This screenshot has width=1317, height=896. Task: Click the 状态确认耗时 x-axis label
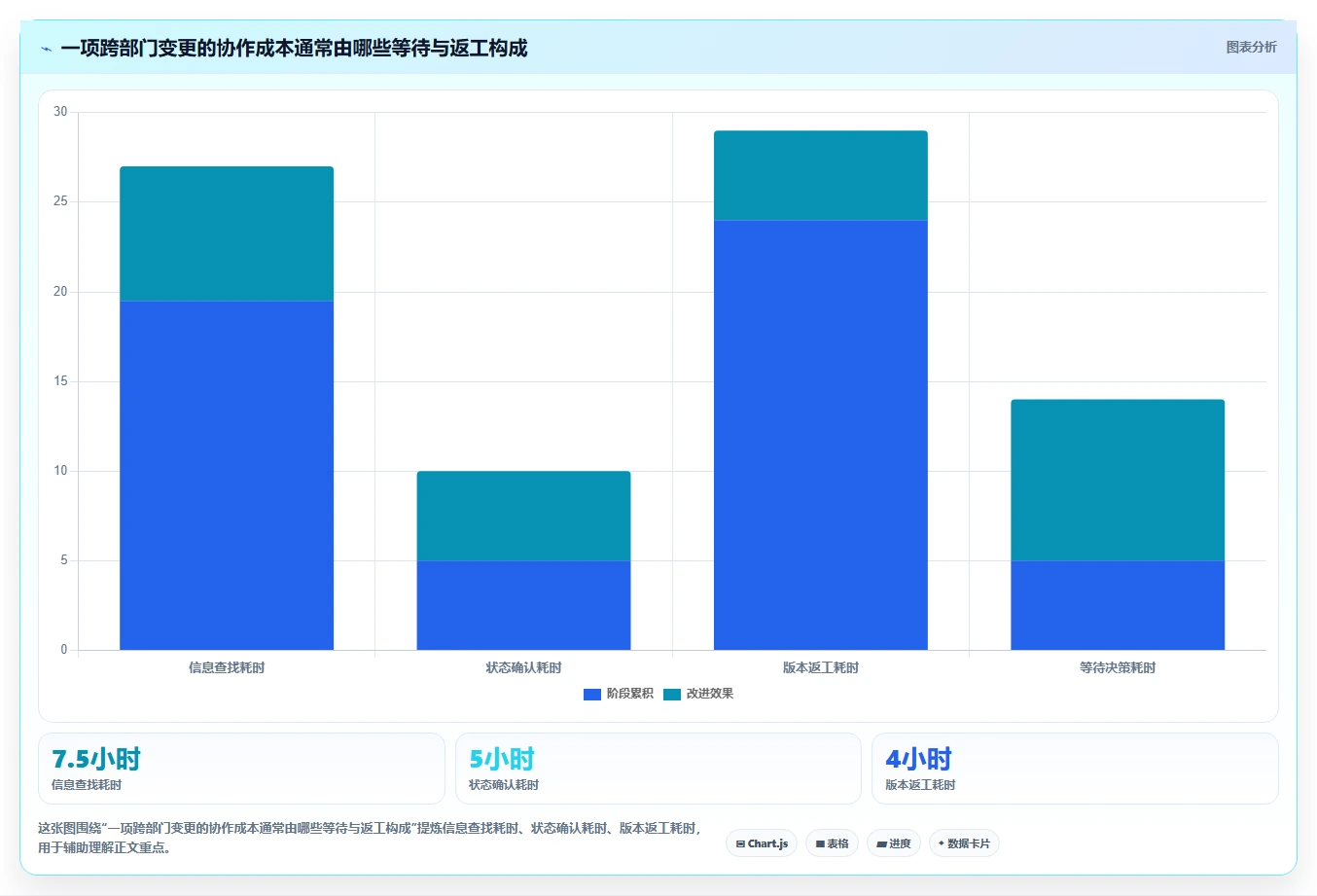pyautogui.click(x=523, y=667)
